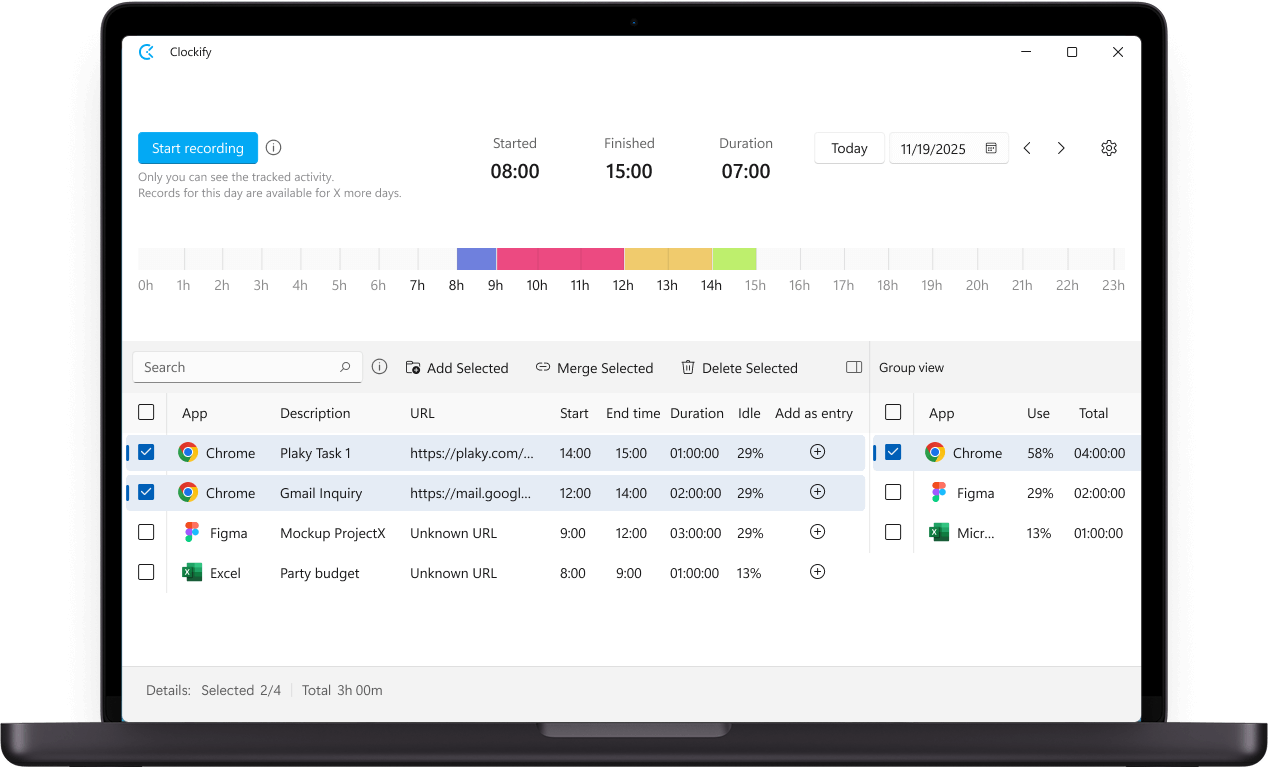Image resolution: width=1268 pixels, height=767 pixels.
Task: Click Start recording button
Action: pos(198,148)
